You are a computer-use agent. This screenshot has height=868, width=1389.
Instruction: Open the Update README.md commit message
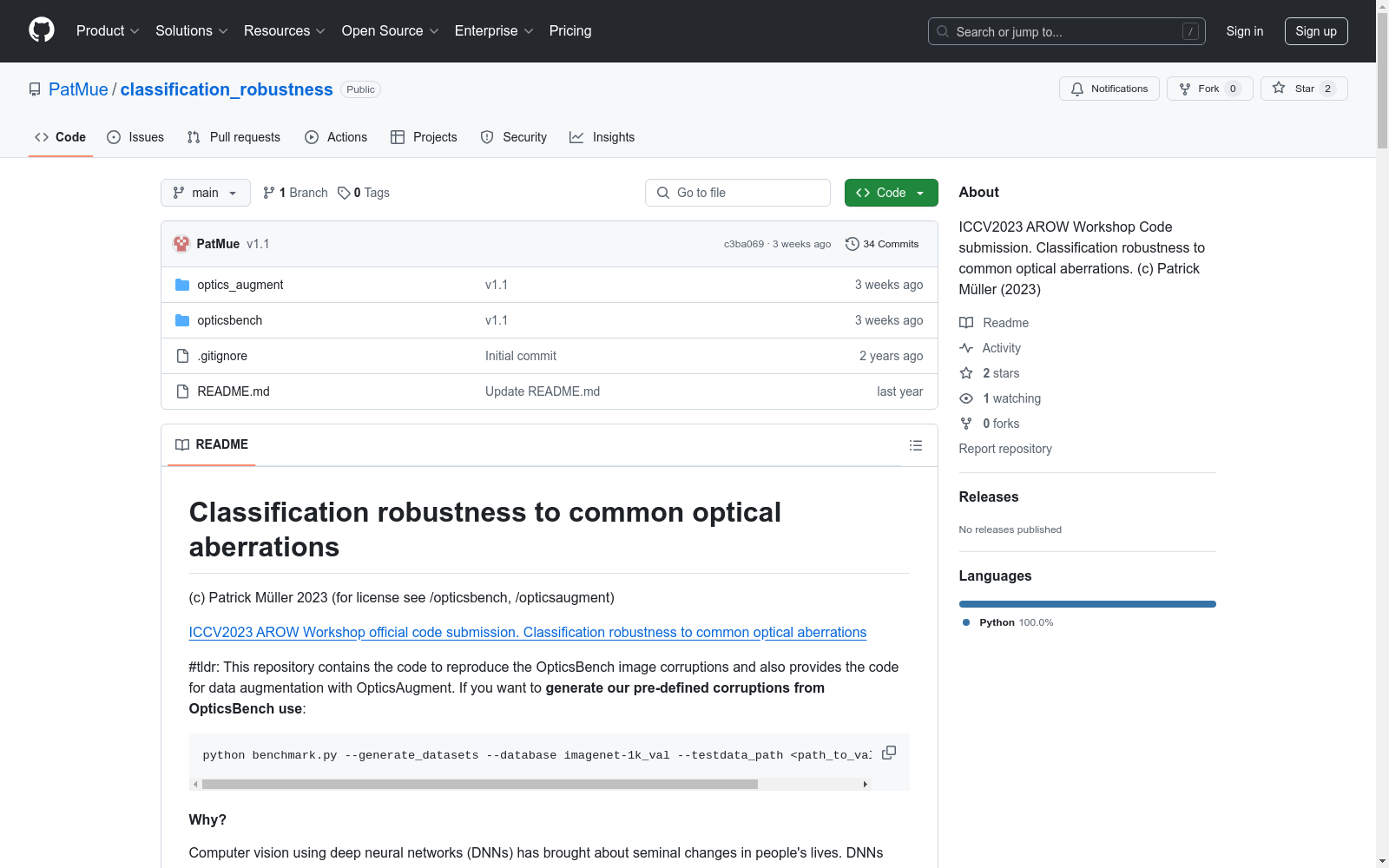point(543,391)
